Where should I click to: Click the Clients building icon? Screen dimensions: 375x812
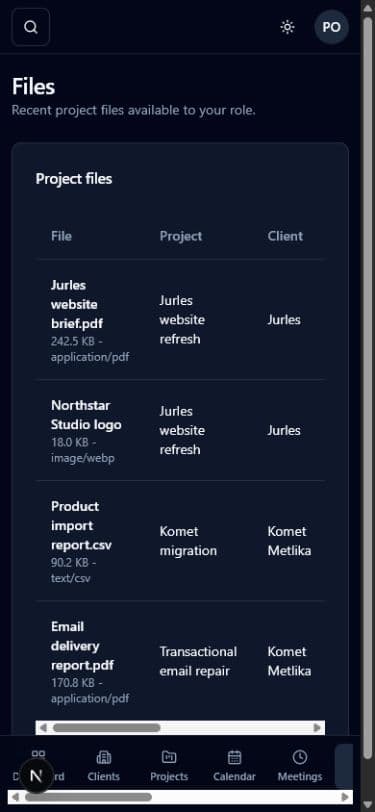coord(104,758)
